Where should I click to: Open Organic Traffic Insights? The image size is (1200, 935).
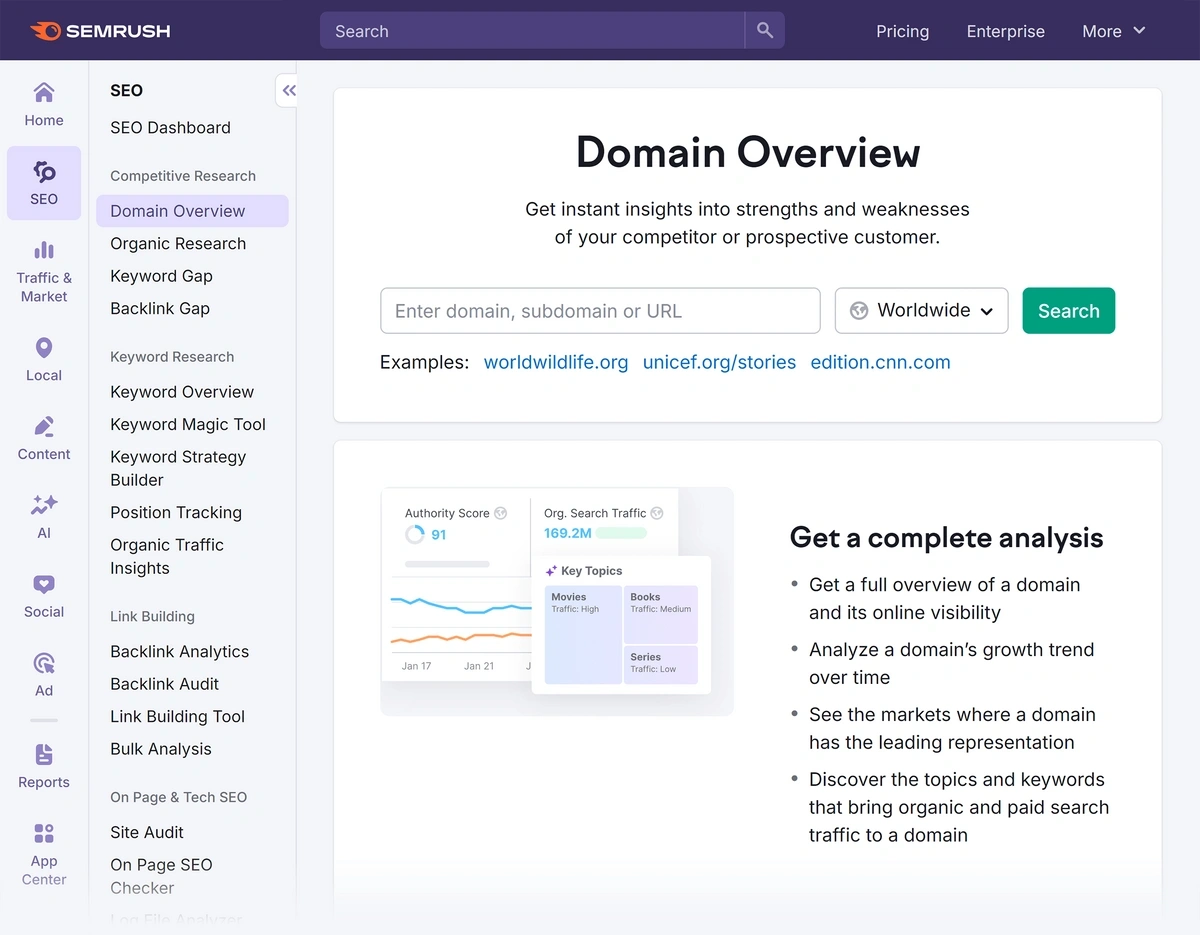[167, 556]
